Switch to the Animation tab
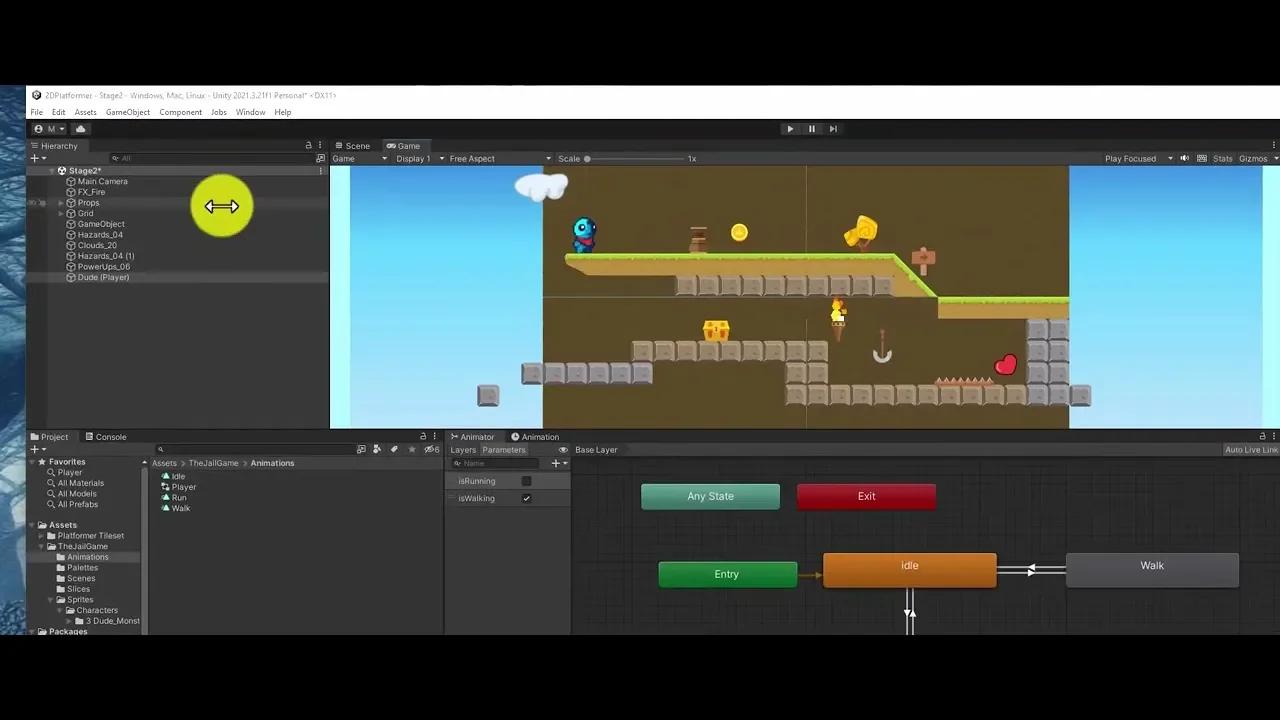This screenshot has height=720, width=1280. point(539,436)
